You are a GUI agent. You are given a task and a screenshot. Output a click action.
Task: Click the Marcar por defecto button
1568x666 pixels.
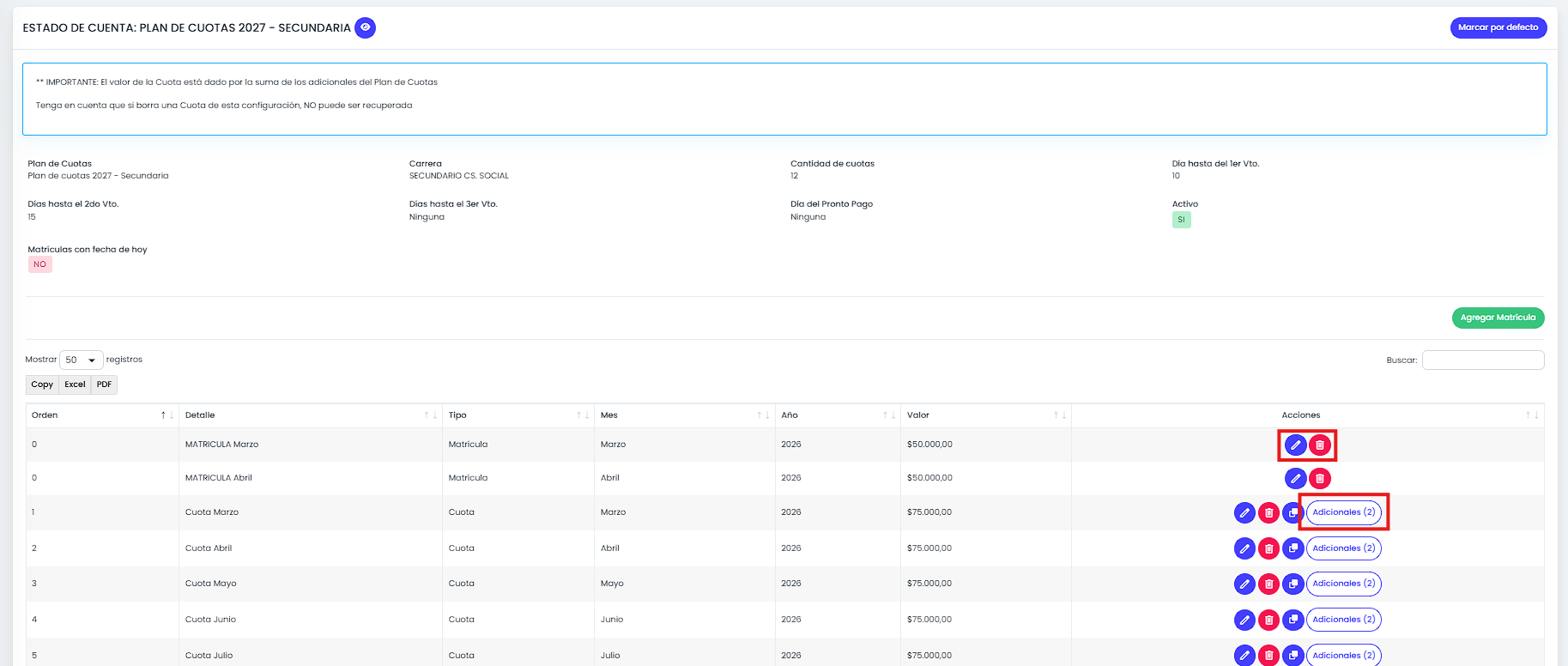tap(1498, 27)
